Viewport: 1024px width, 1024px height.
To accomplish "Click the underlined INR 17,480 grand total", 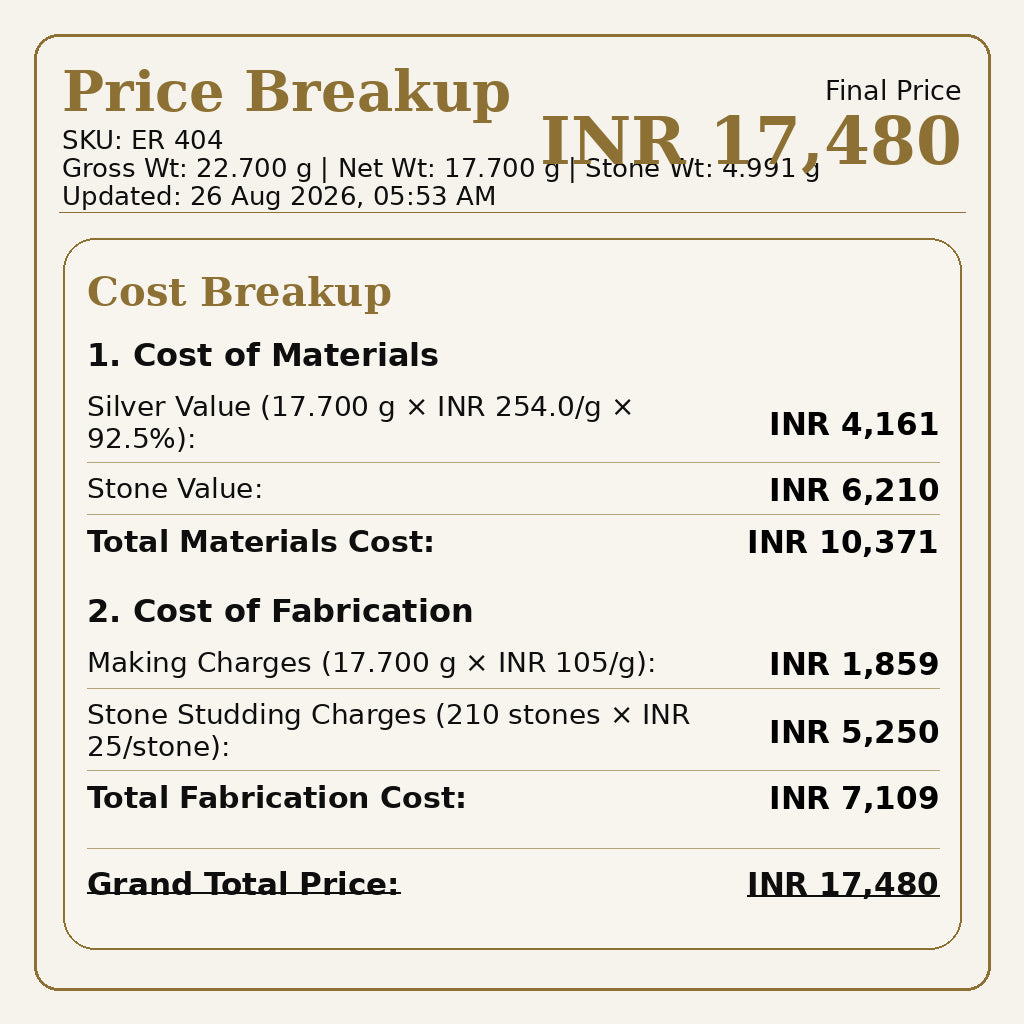I will click(843, 885).
